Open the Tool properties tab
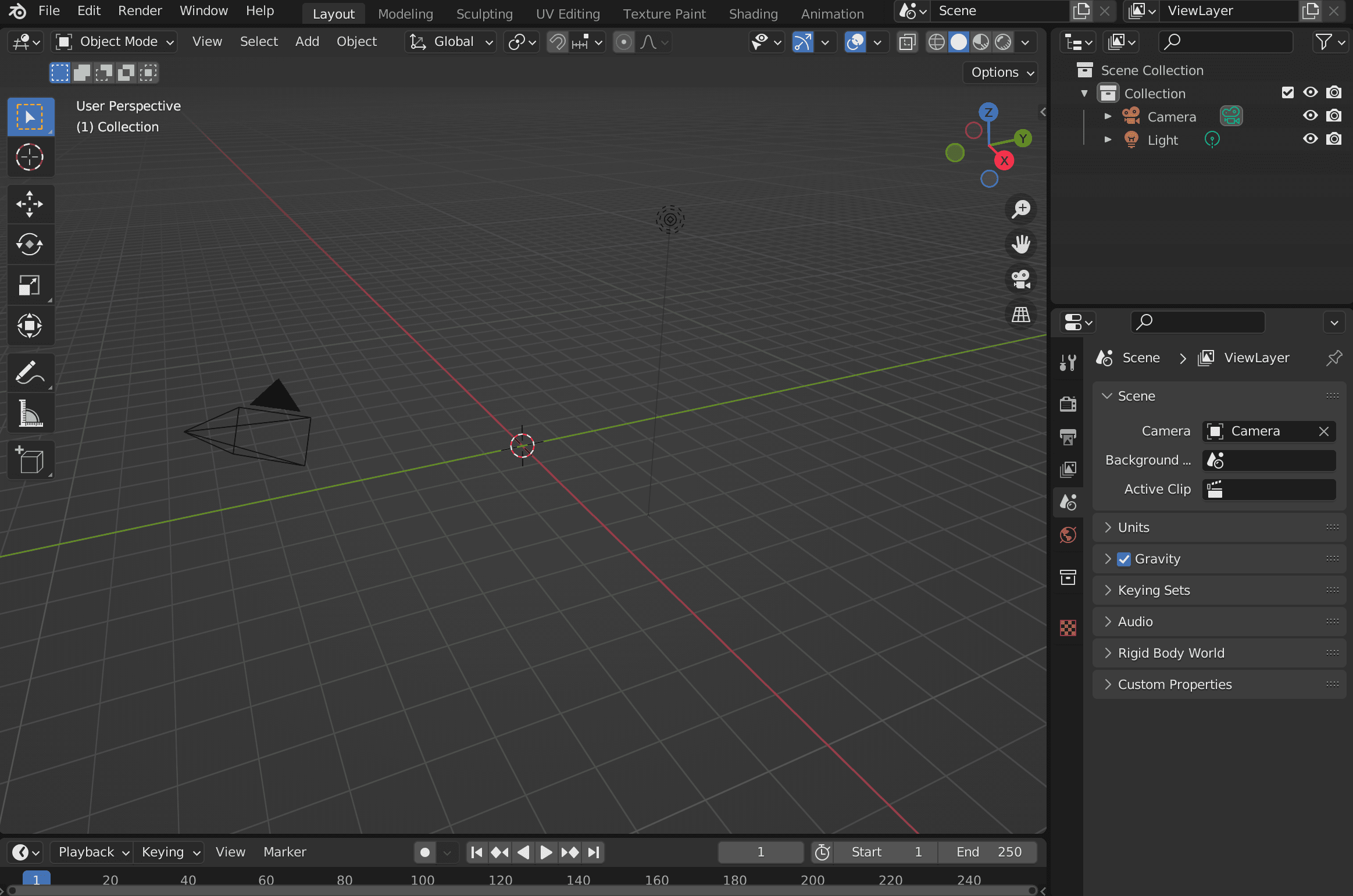Image resolution: width=1353 pixels, height=896 pixels. 1068,362
